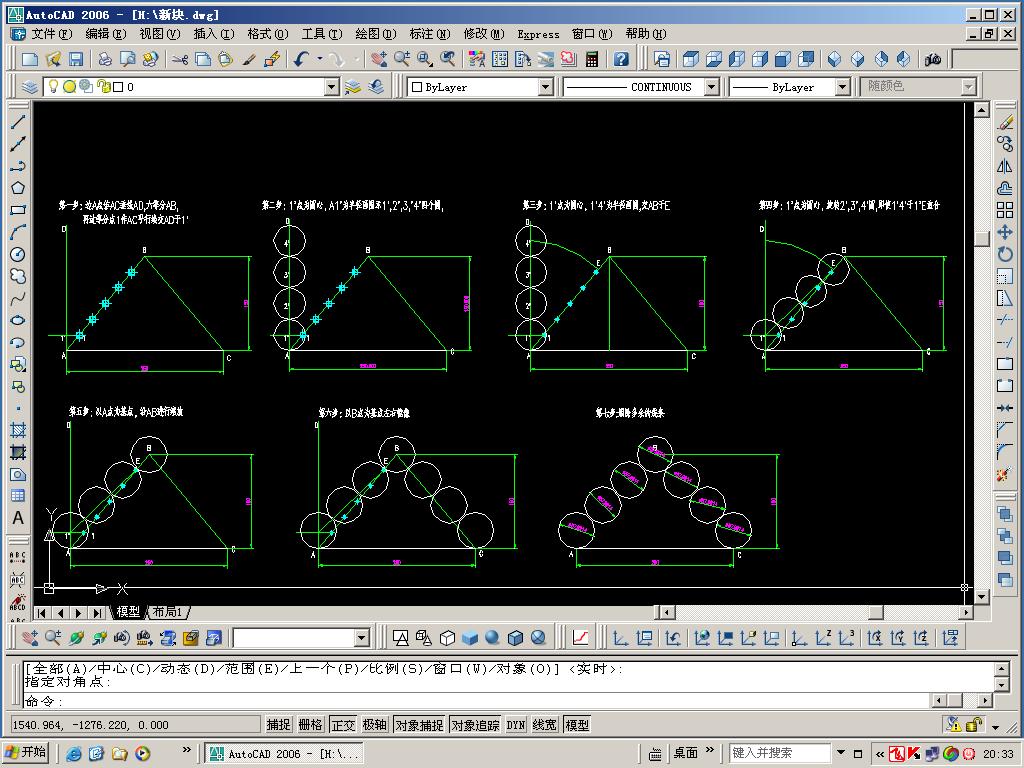Toggle 模型 model/paper space button
Viewport: 1024px width, 768px height.
coord(577,725)
